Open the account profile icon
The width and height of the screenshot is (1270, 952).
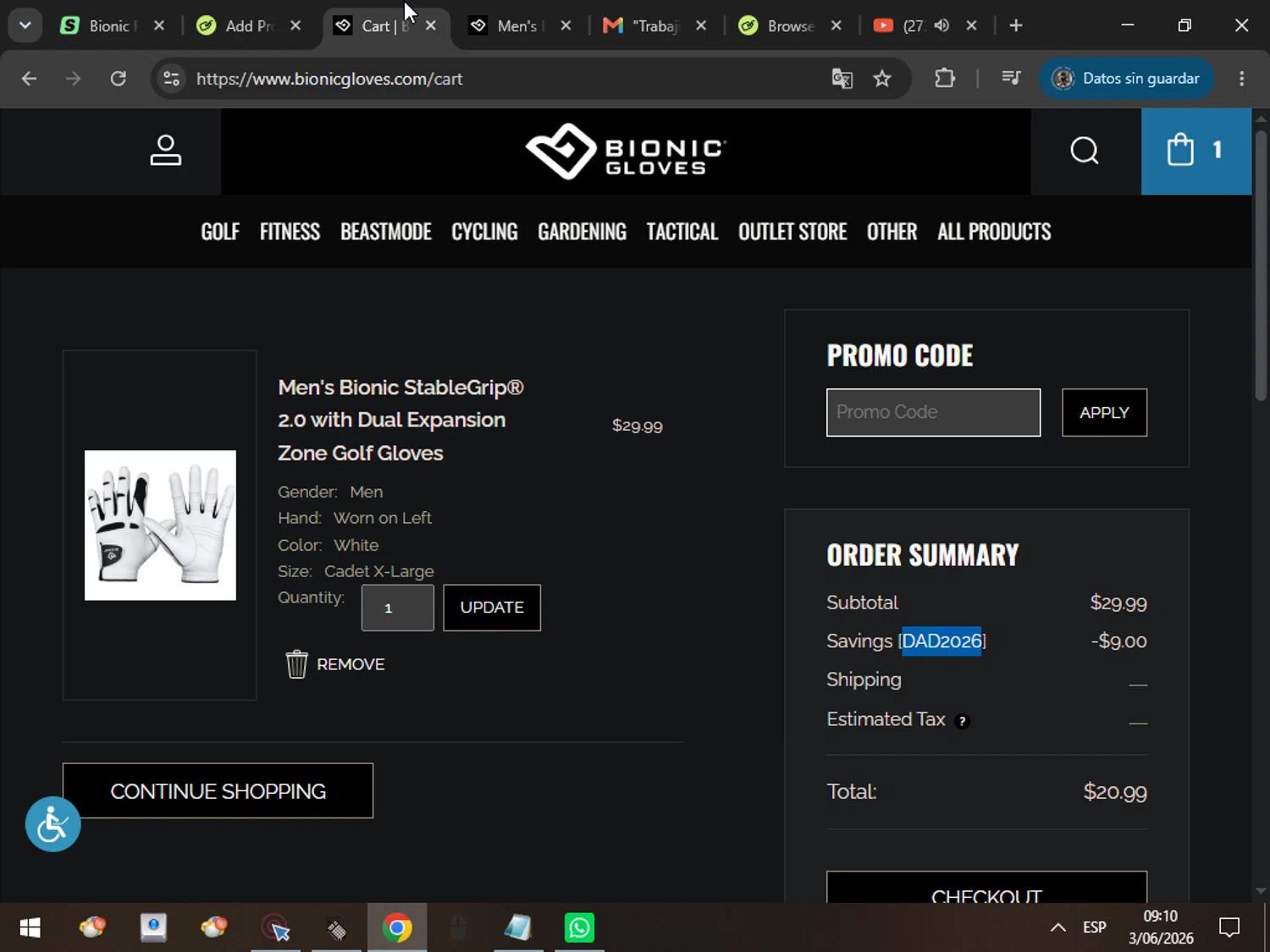tap(165, 151)
